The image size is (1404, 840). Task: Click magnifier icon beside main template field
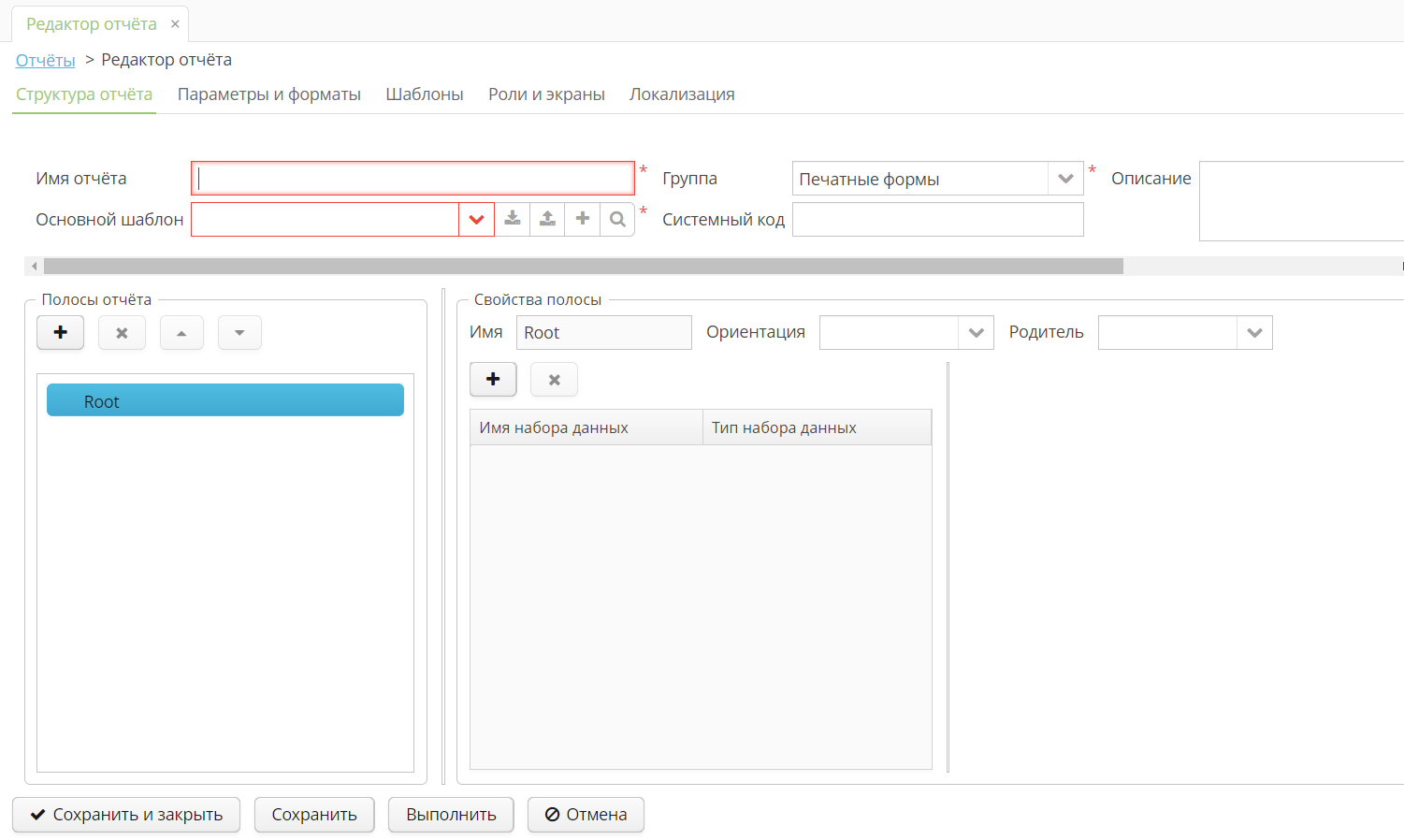[617, 219]
